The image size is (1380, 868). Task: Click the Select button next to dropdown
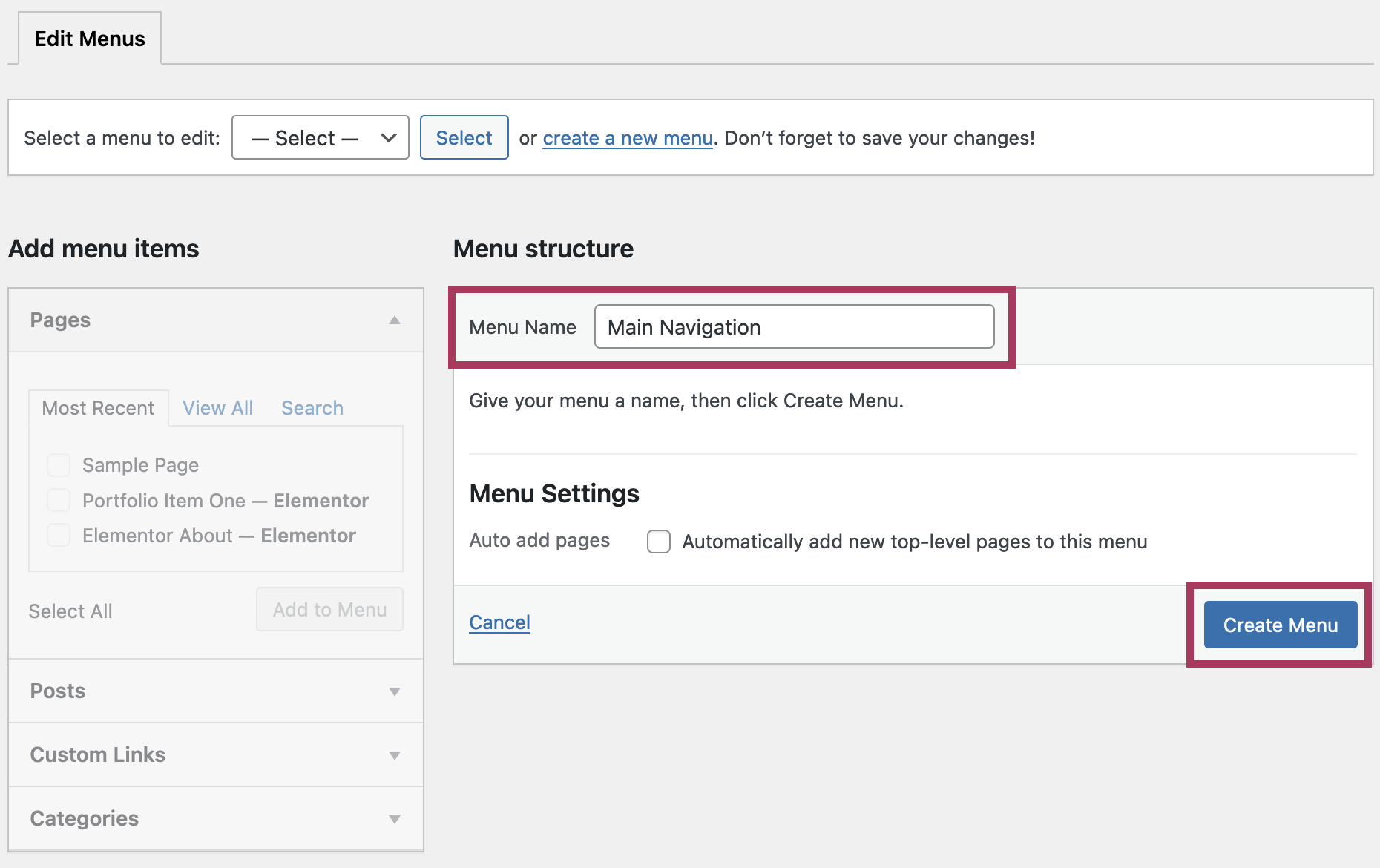(x=464, y=138)
